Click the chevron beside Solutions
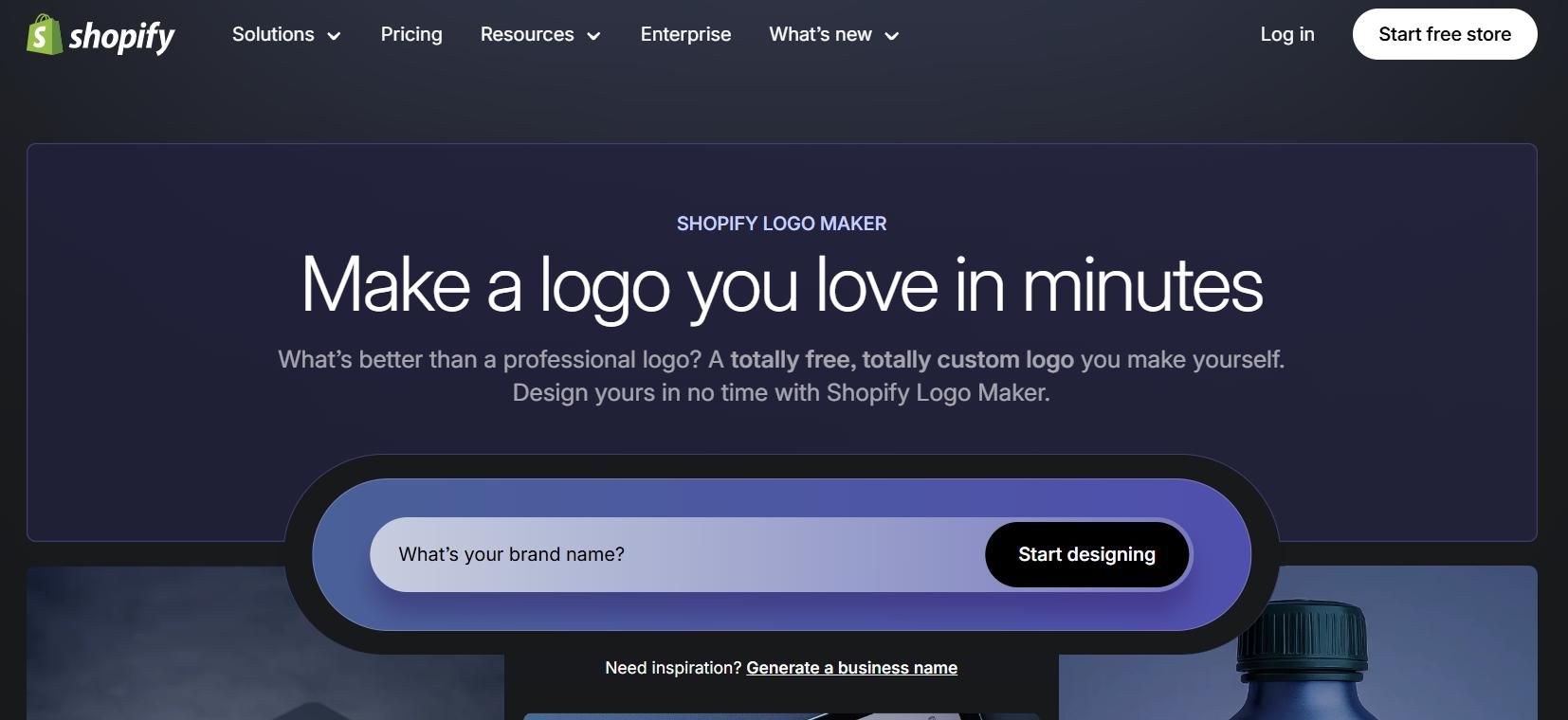This screenshot has height=720, width=1568. tap(334, 36)
